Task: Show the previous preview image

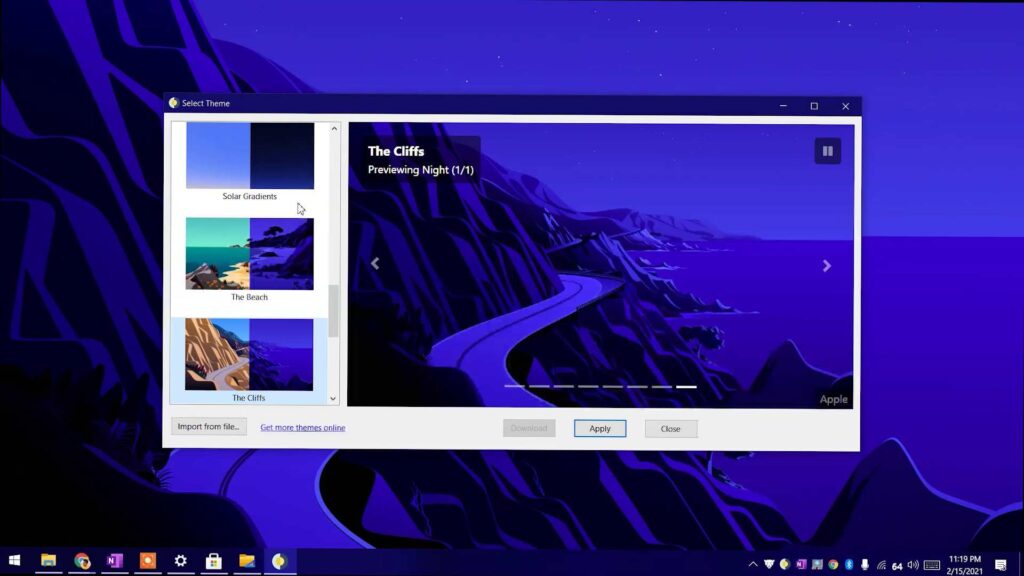Action: (x=375, y=263)
